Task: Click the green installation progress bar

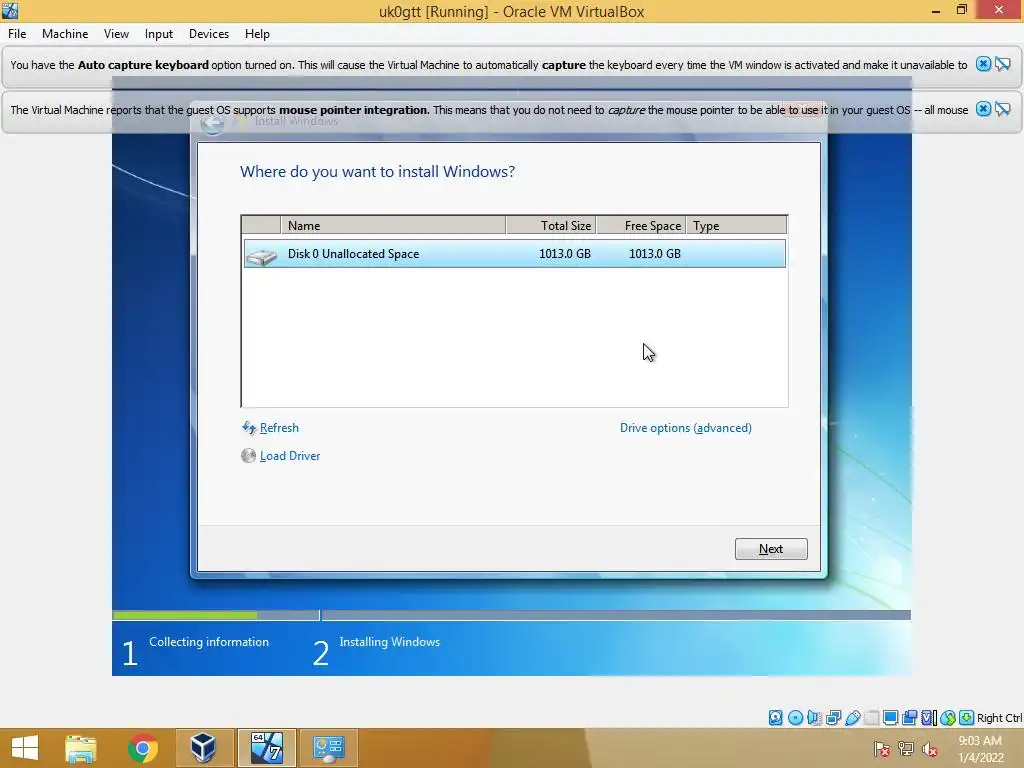Action: click(x=185, y=615)
